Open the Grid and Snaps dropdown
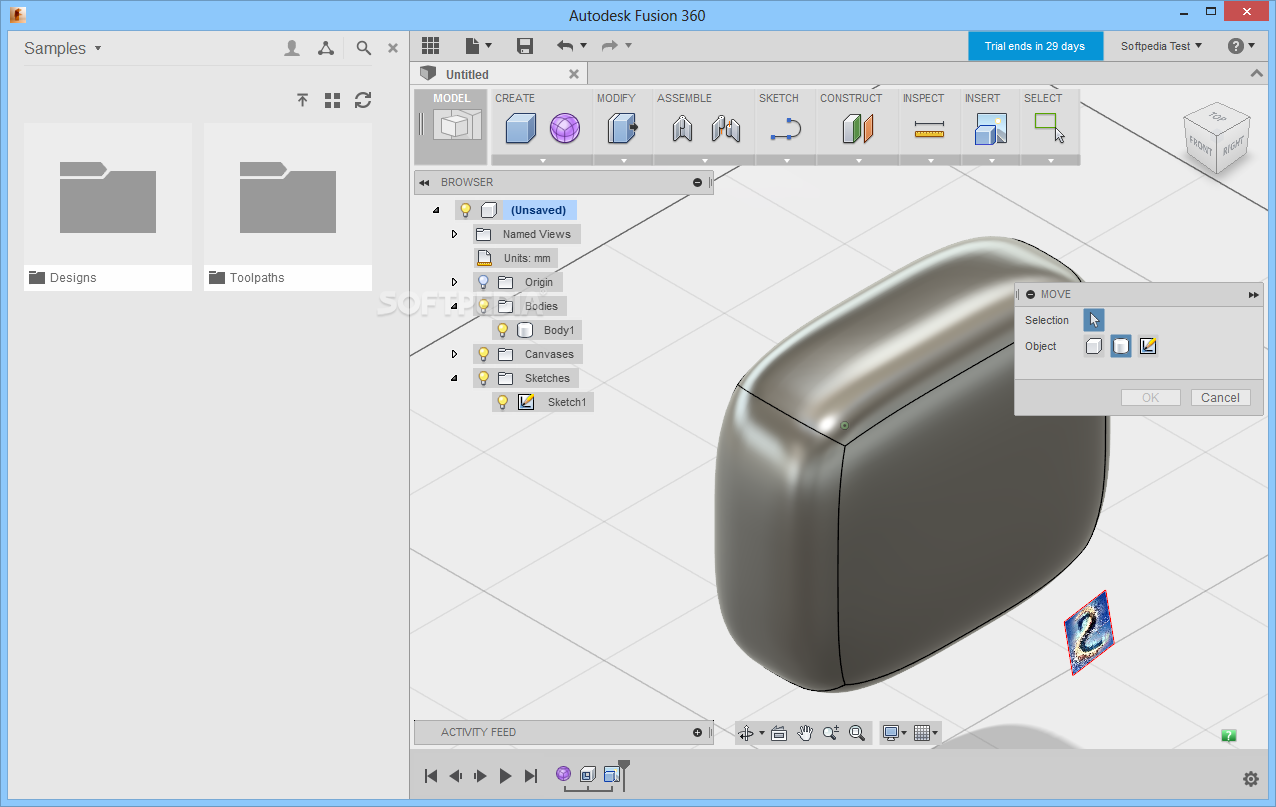The width and height of the screenshot is (1276, 807). [926, 733]
